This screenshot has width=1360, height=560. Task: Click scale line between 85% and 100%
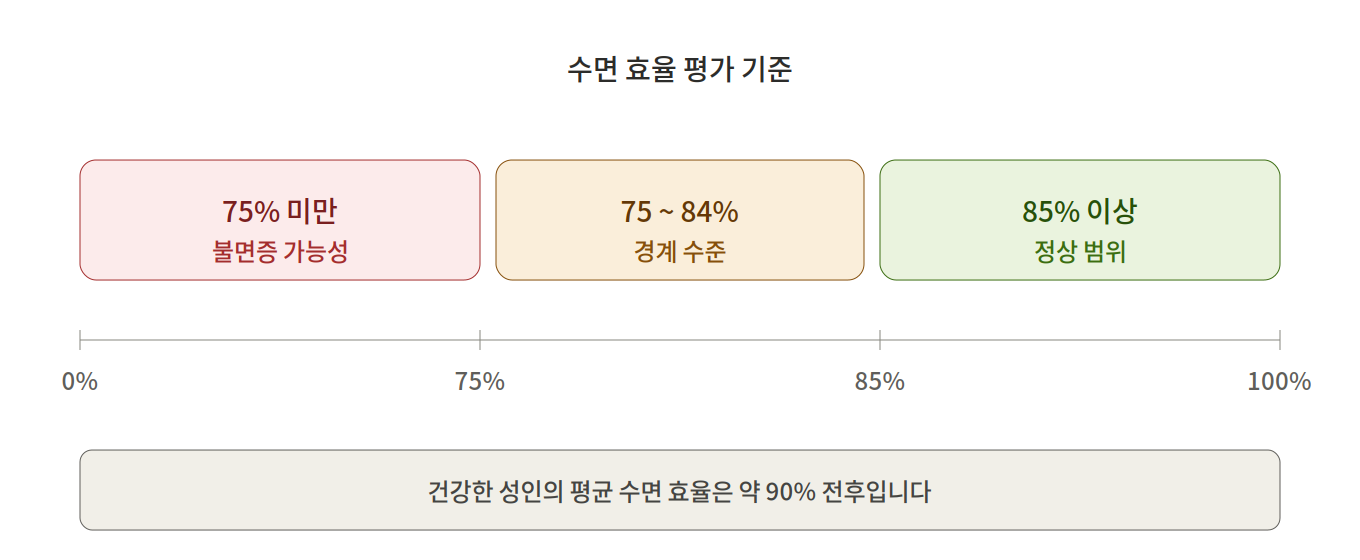coord(1080,340)
